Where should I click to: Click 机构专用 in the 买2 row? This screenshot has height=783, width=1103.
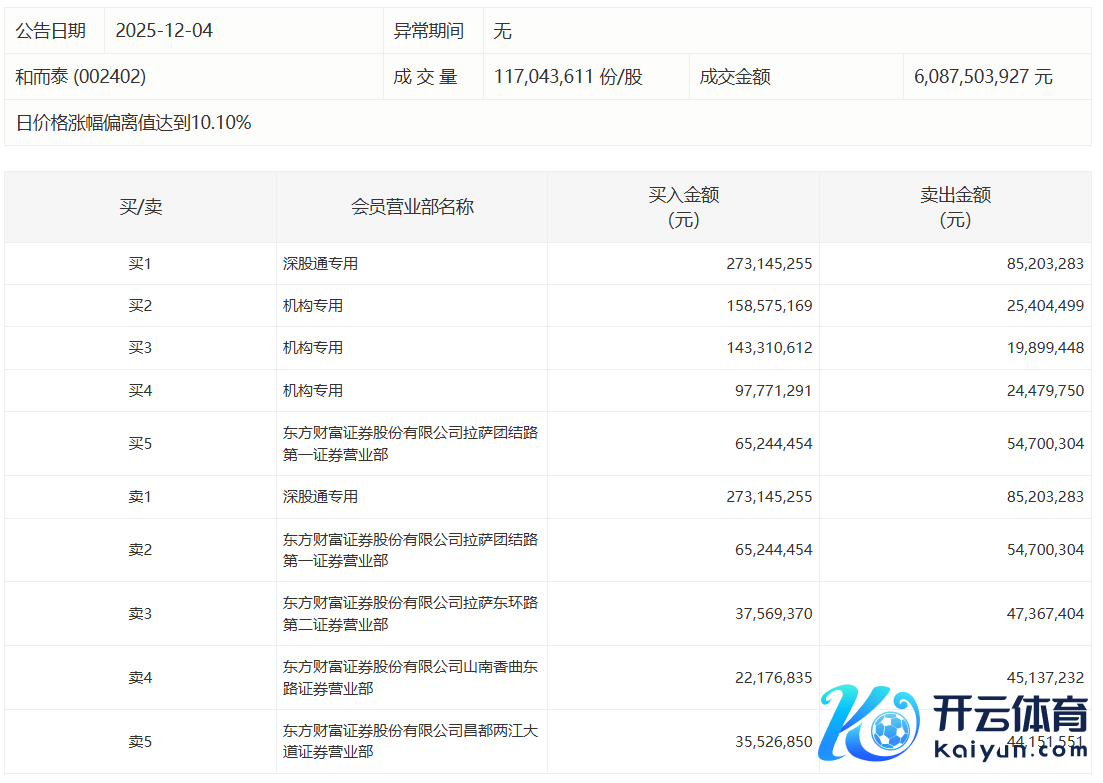pos(313,306)
